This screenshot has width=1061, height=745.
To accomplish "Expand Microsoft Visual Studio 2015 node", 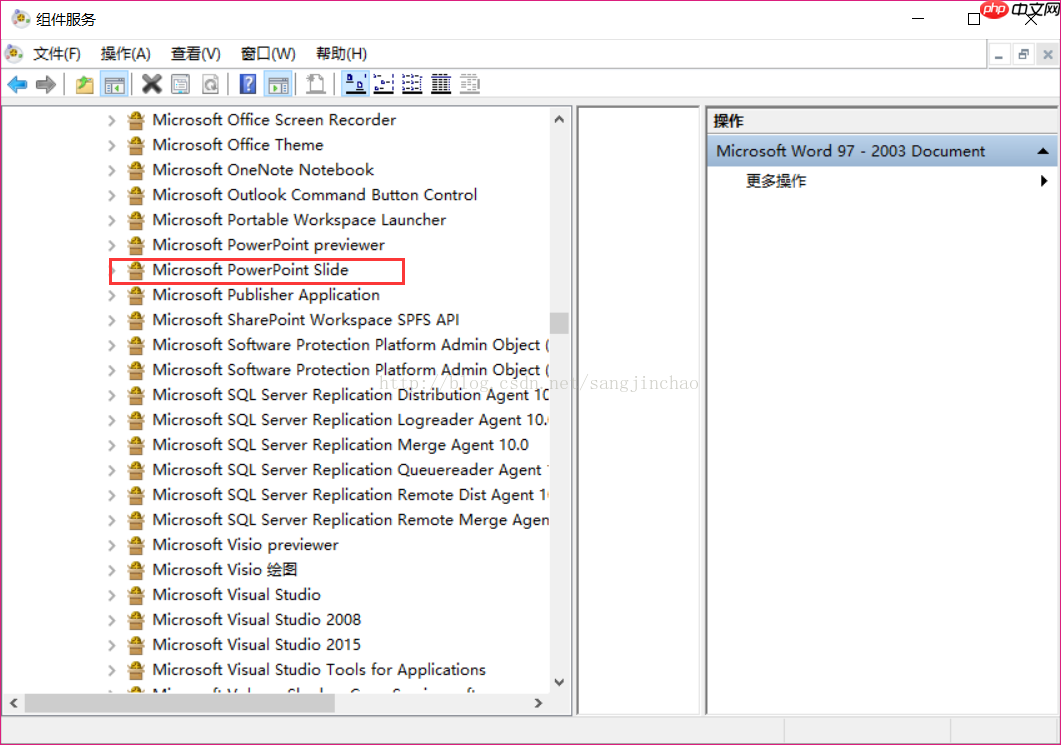I will point(112,646).
